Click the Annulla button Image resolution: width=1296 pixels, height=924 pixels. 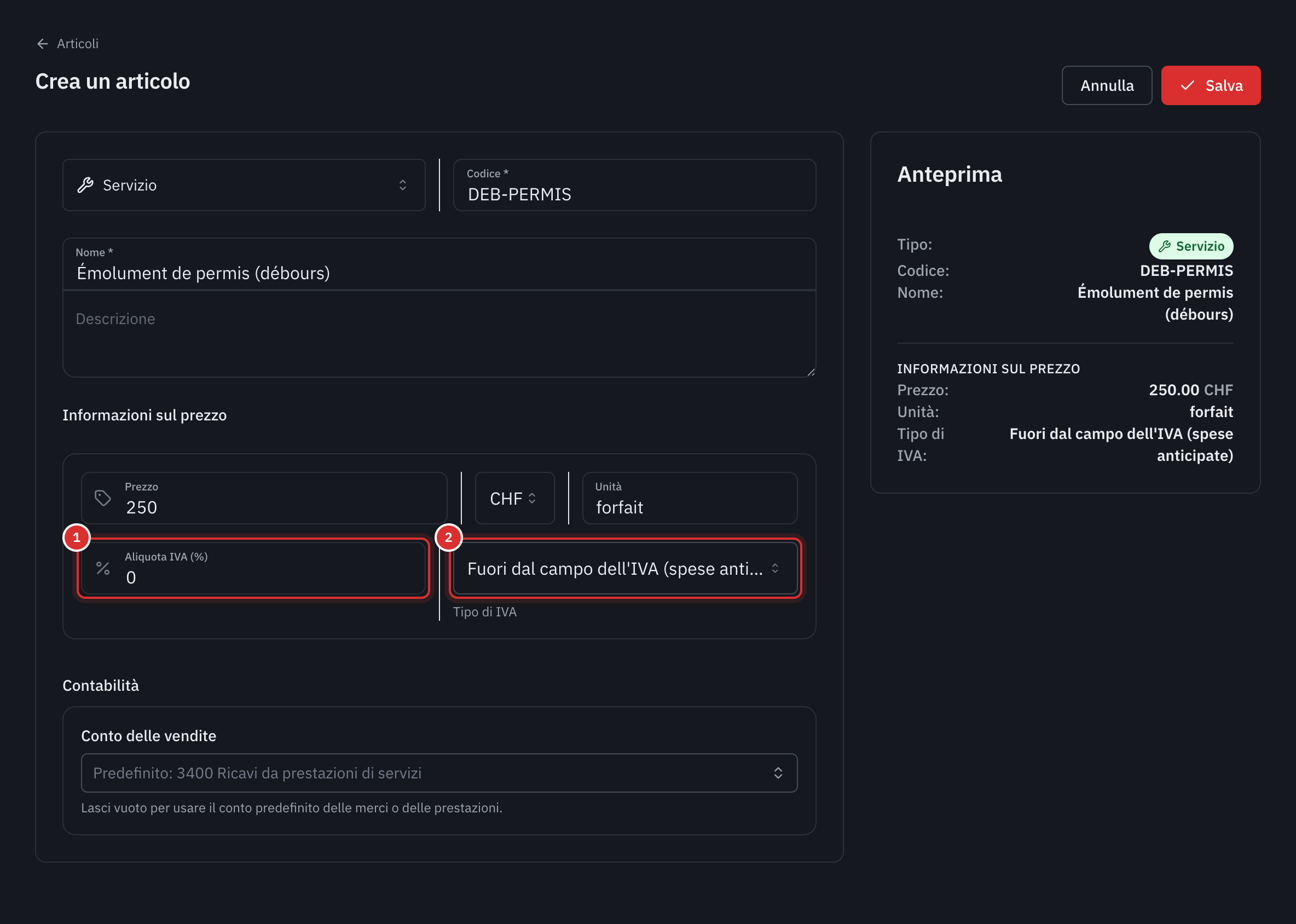(x=1107, y=85)
